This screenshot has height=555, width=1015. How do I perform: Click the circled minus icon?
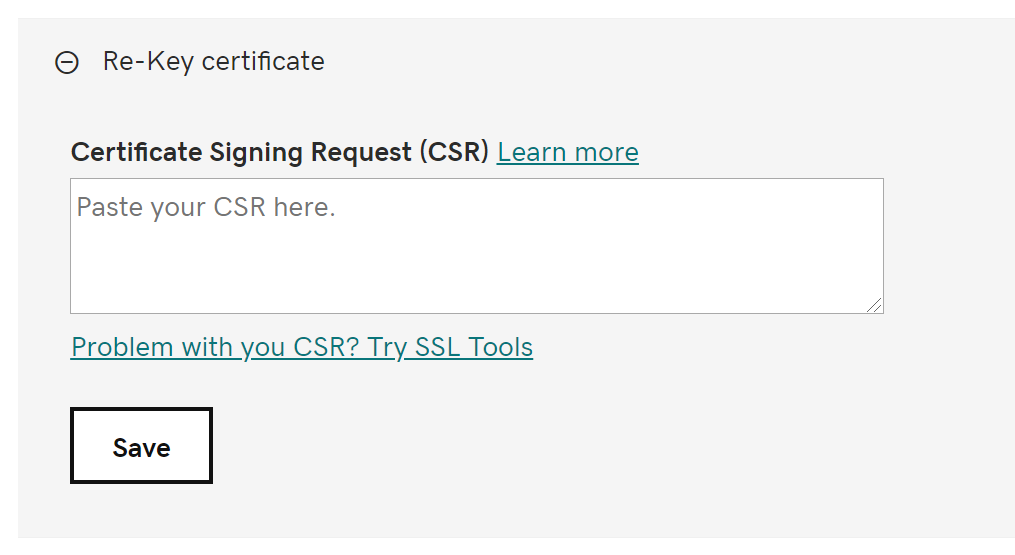point(67,63)
